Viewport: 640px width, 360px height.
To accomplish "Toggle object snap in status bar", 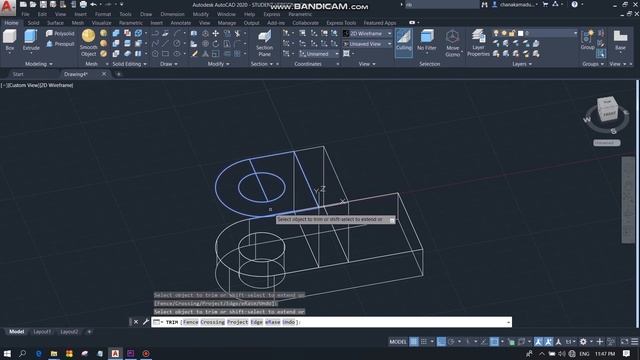I will point(494,342).
